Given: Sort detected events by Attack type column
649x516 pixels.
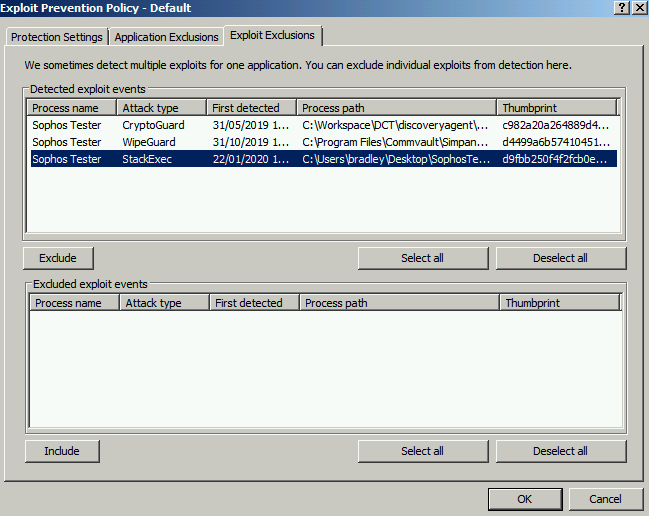Looking at the screenshot, I should pos(160,108).
